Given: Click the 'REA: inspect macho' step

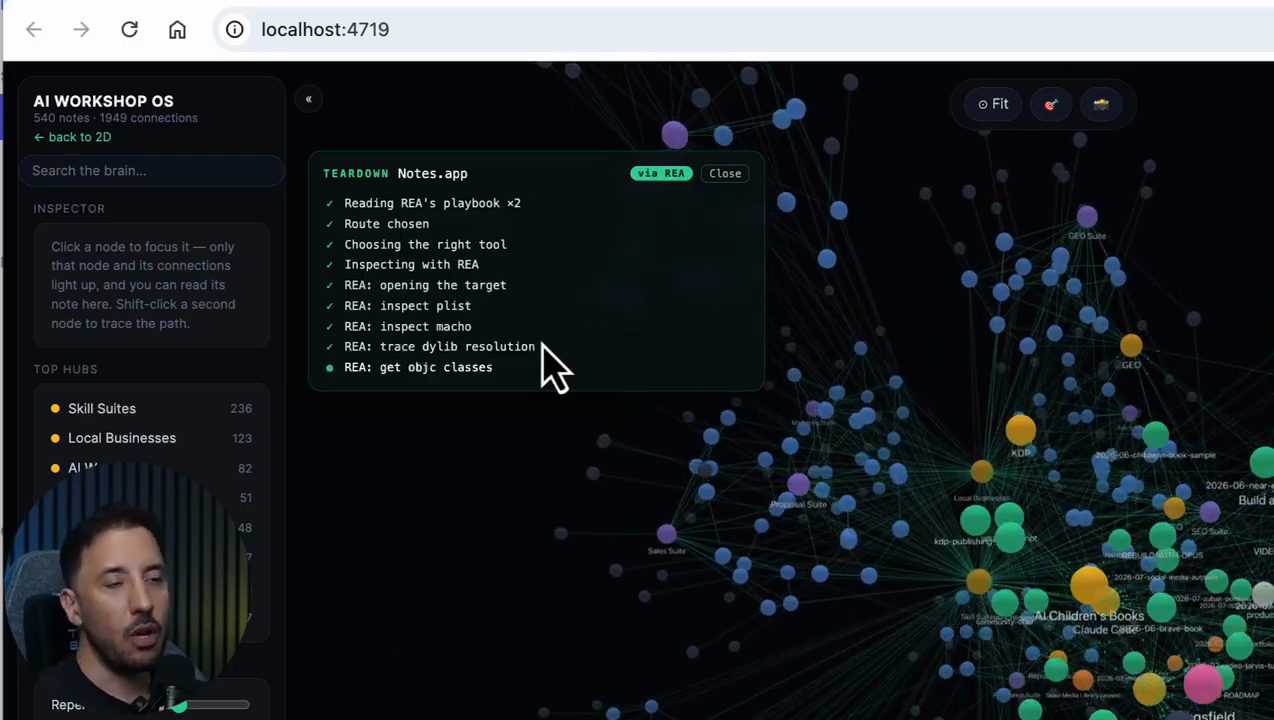Looking at the screenshot, I should tap(407, 326).
